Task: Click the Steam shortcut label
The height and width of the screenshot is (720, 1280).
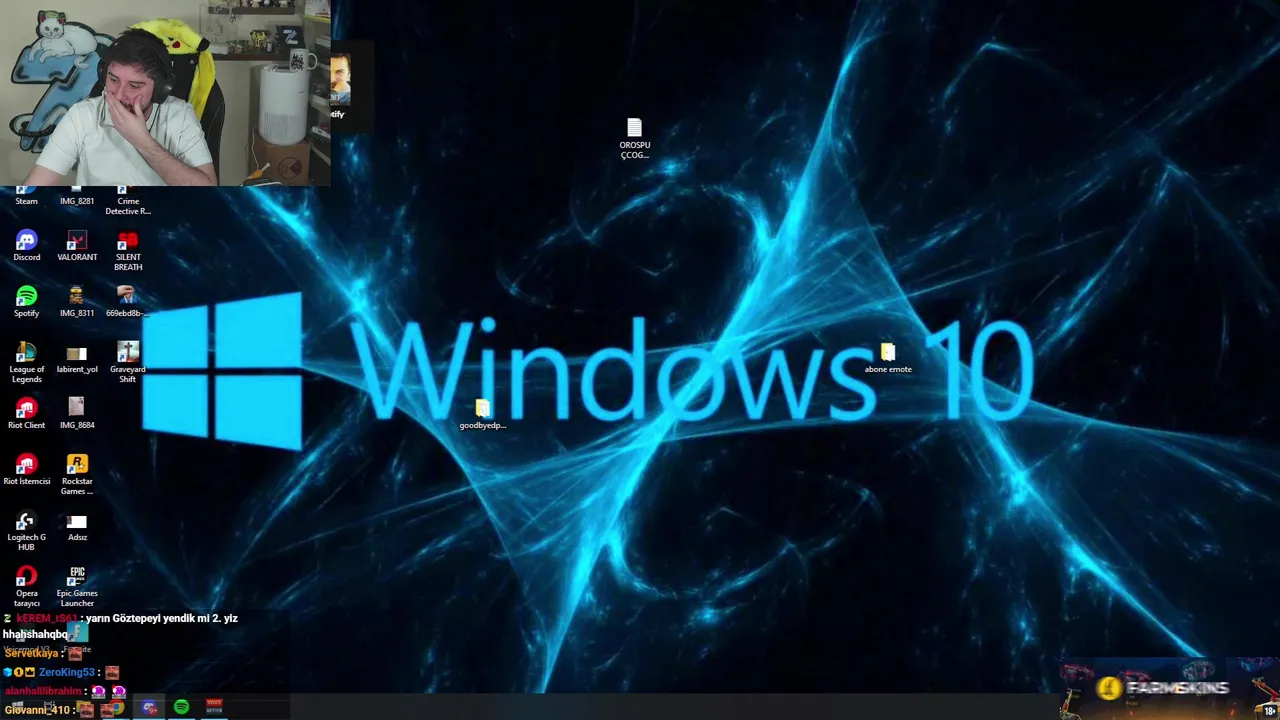Action: coord(26,201)
